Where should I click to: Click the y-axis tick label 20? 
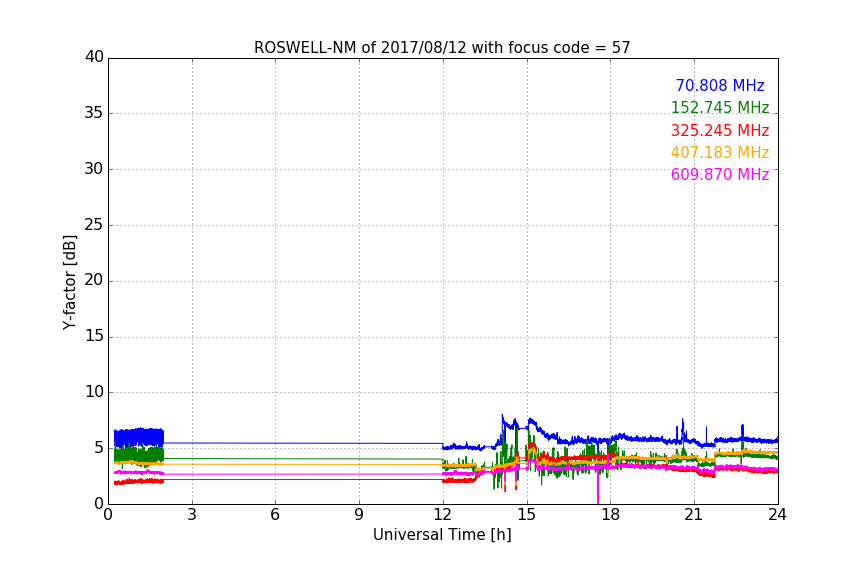pyautogui.click(x=94, y=280)
